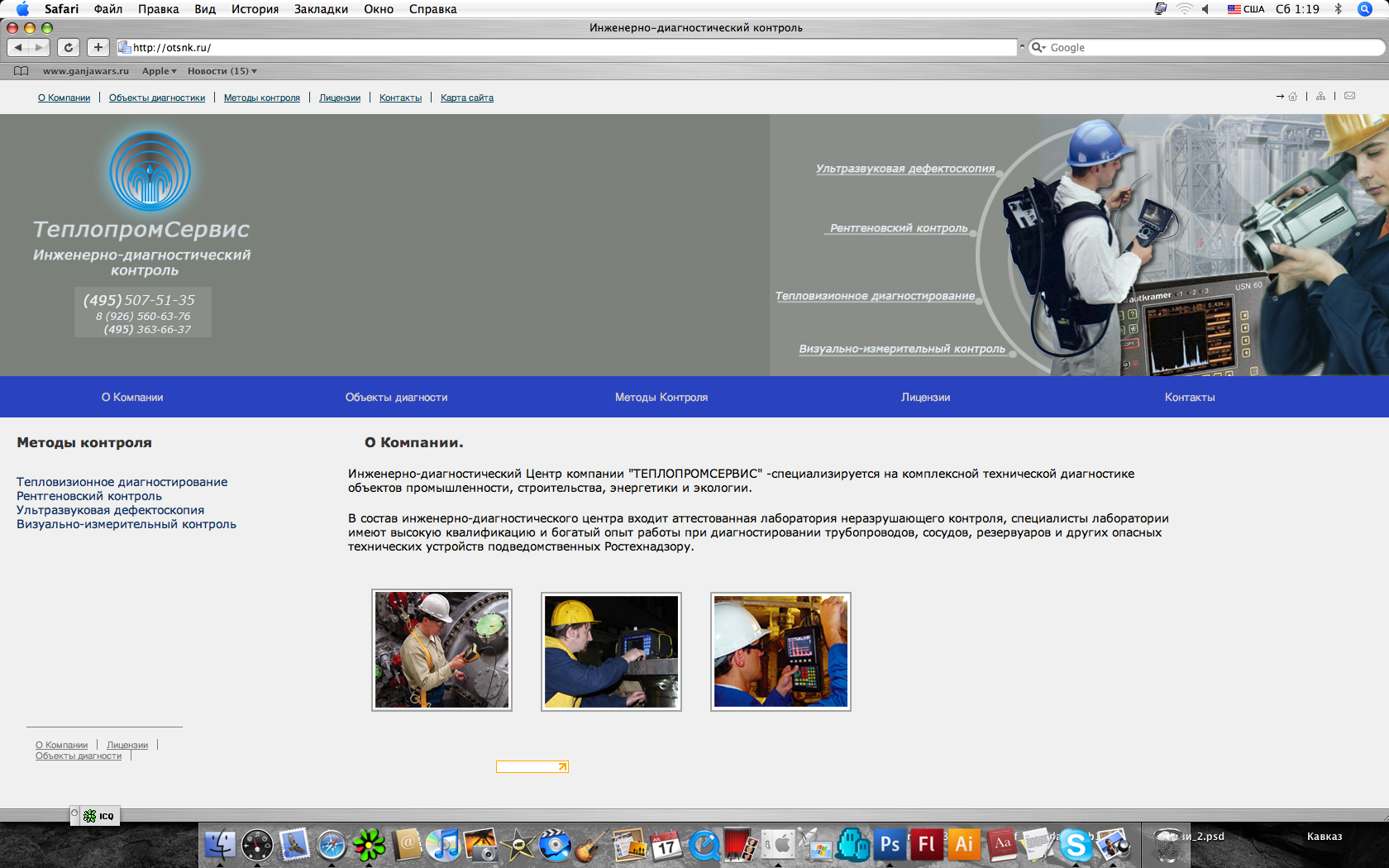Reload the page with the refresh button

pyautogui.click(x=69, y=47)
